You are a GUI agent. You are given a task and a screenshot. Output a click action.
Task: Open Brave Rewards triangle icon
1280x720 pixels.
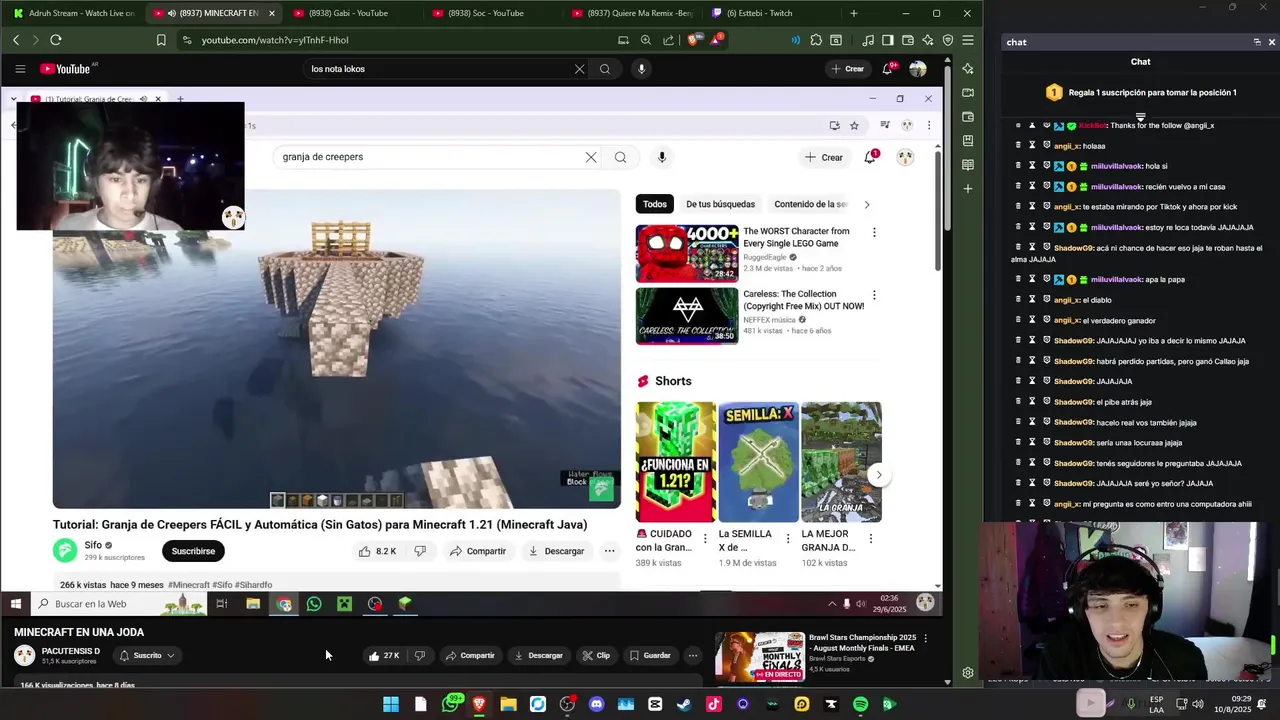pos(716,40)
